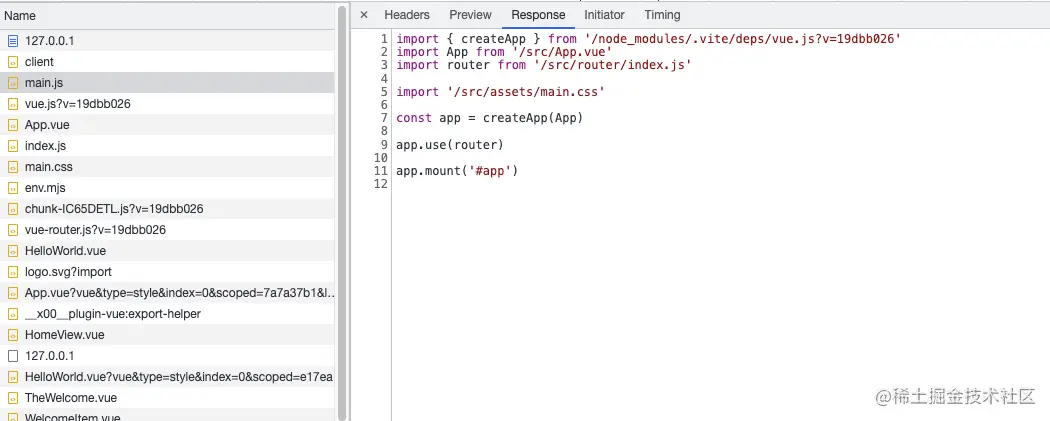Screen dimensions: 1050x421
Task: Click the file icon next to App.vue
Action: pyautogui.click(x=13, y=124)
